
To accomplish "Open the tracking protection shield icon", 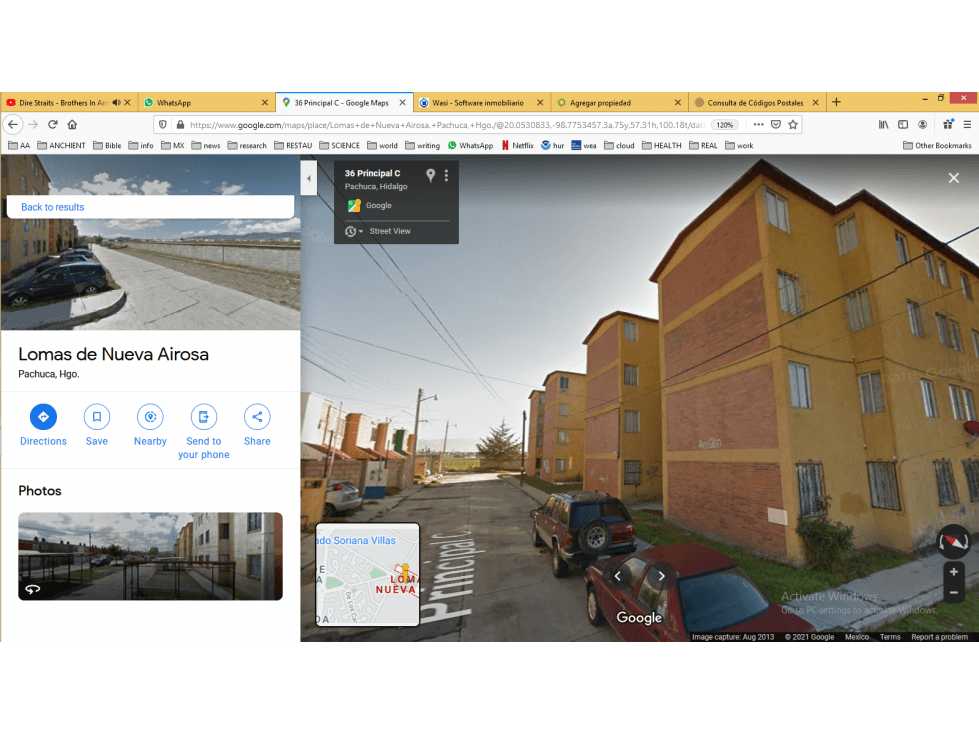I will point(163,124).
